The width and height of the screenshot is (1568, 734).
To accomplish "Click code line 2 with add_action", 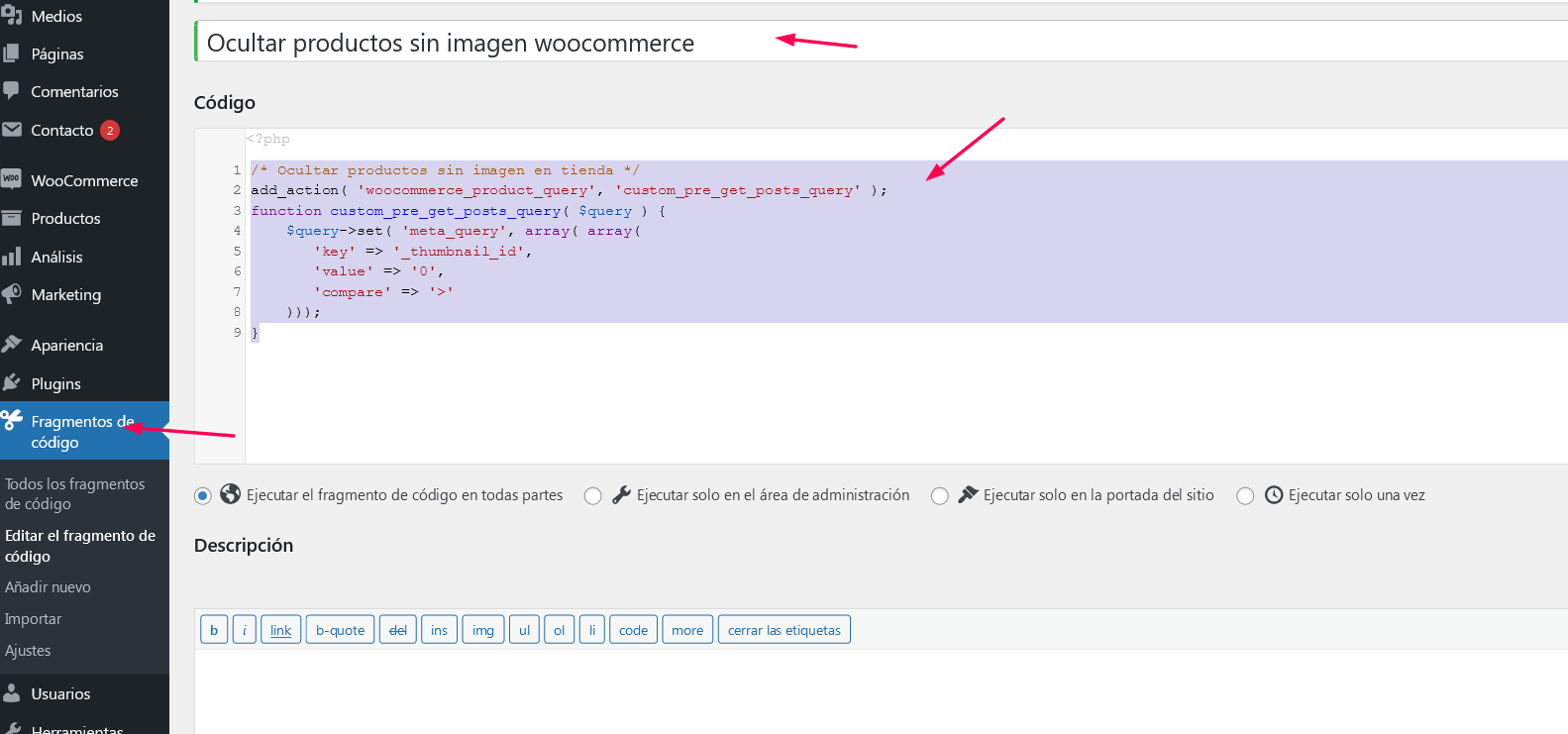I will 569,190.
